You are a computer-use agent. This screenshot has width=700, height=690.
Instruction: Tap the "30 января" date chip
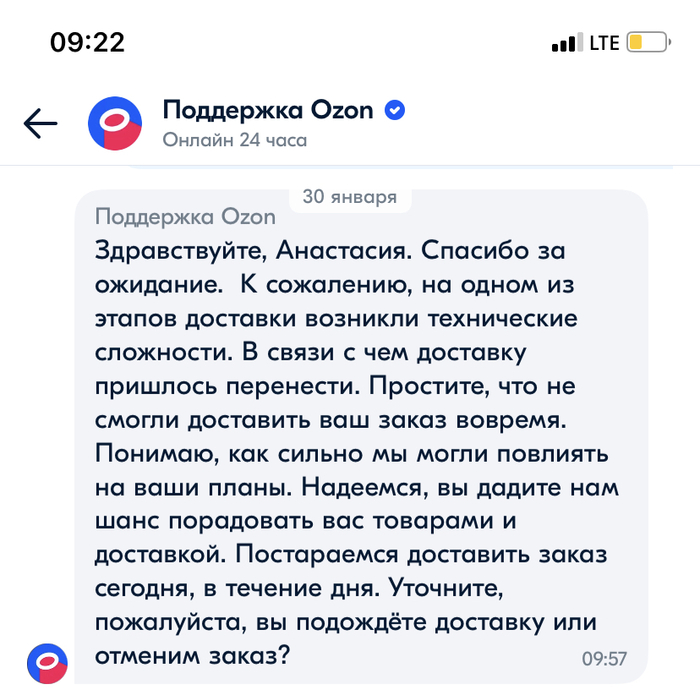[x=349, y=197]
